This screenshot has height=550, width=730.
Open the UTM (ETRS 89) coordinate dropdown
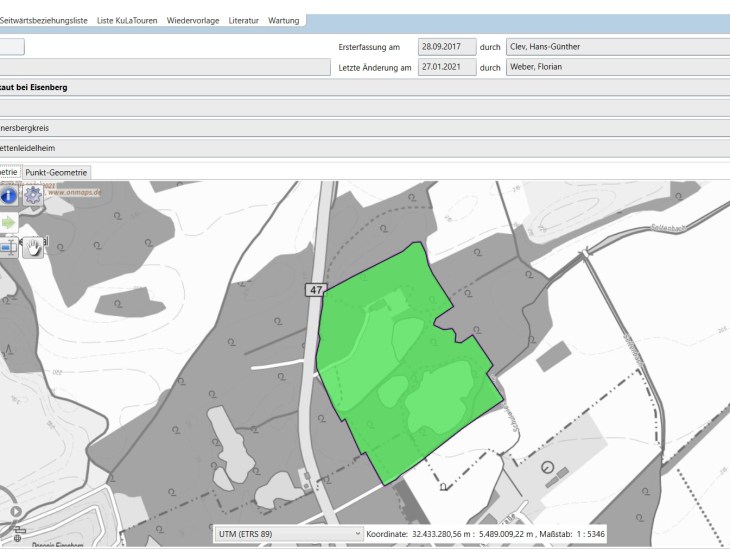(x=289, y=534)
